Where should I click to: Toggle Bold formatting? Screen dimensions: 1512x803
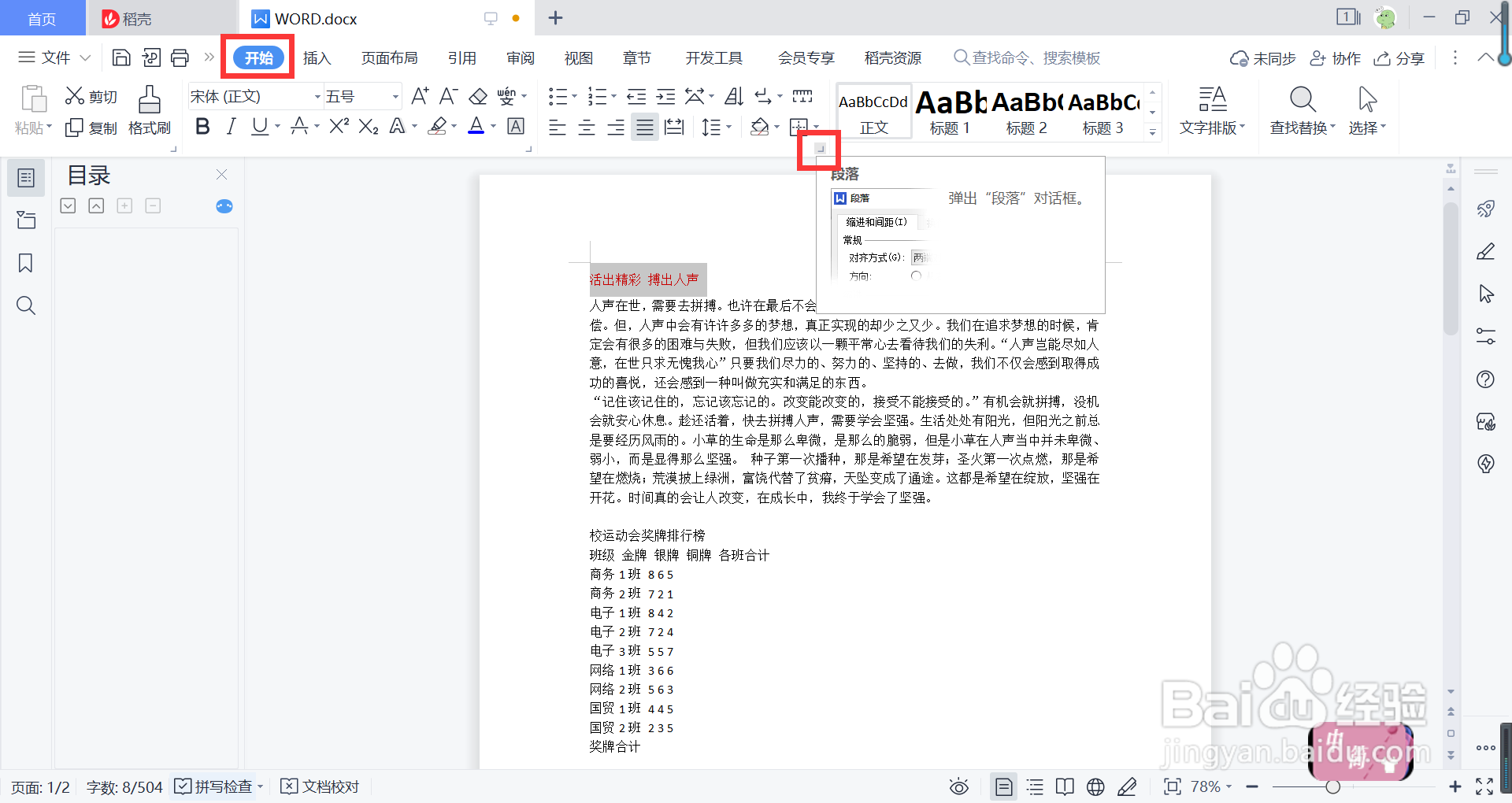tap(202, 126)
